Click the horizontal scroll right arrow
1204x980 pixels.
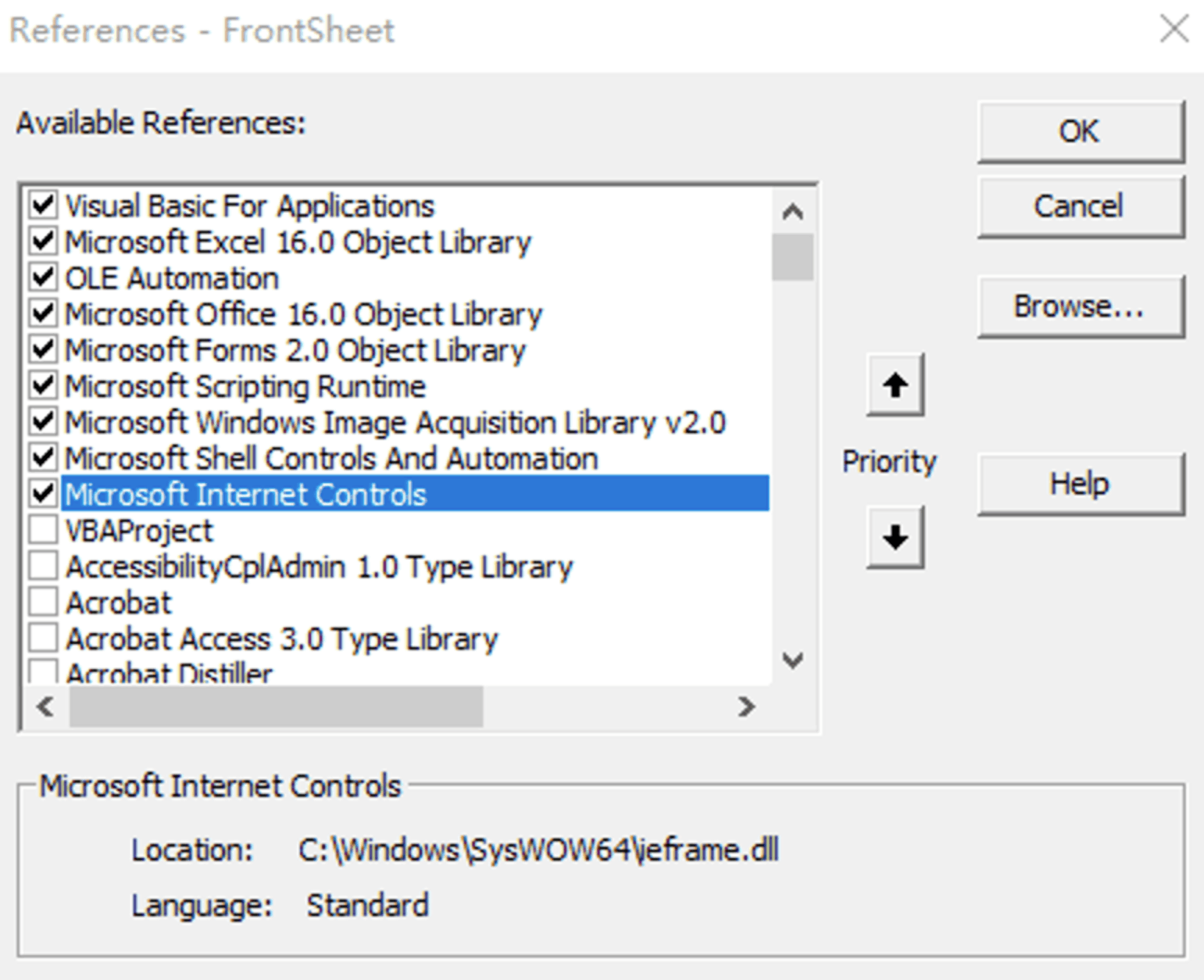click(x=746, y=707)
